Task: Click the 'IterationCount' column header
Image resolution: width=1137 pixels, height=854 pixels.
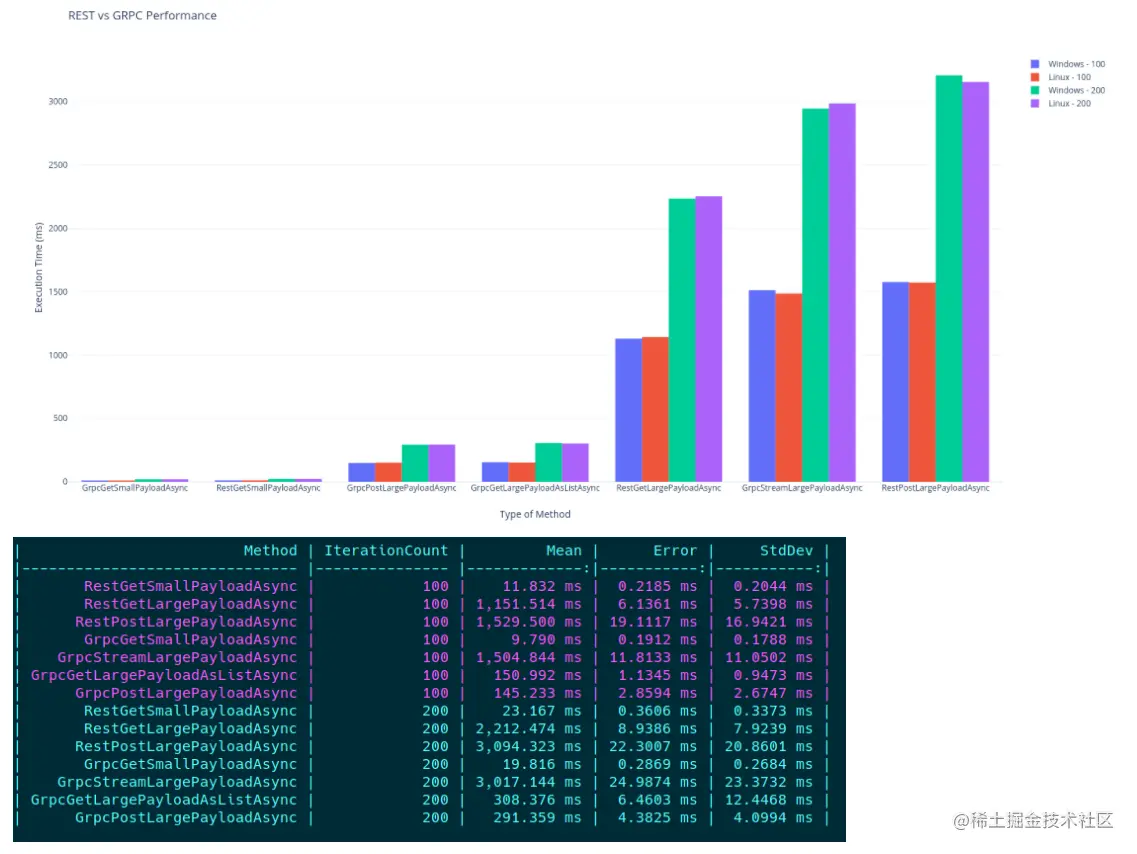Action: point(386,550)
